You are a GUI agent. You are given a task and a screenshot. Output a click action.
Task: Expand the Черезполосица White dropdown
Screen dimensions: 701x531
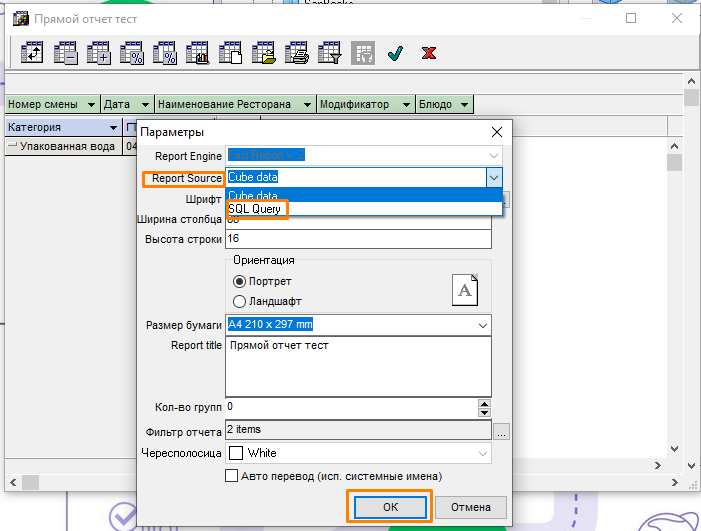coord(483,453)
